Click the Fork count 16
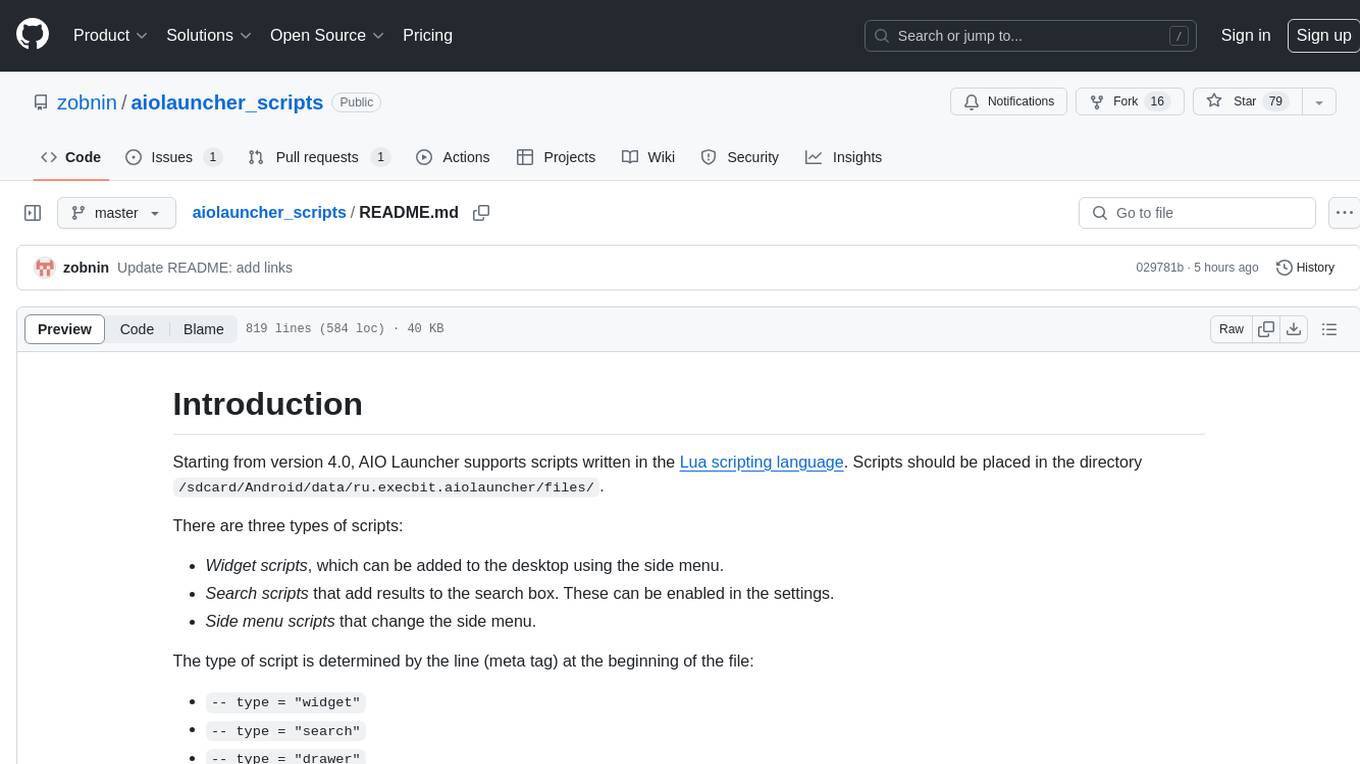 pyautogui.click(x=1157, y=102)
